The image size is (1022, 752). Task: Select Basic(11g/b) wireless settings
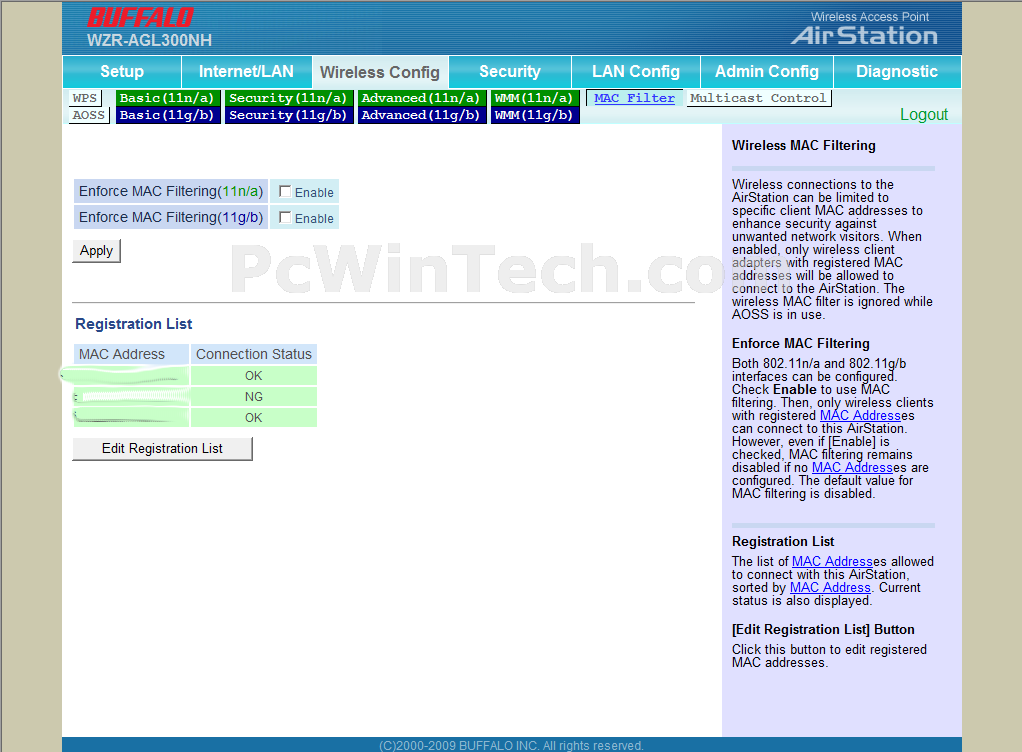(168, 115)
